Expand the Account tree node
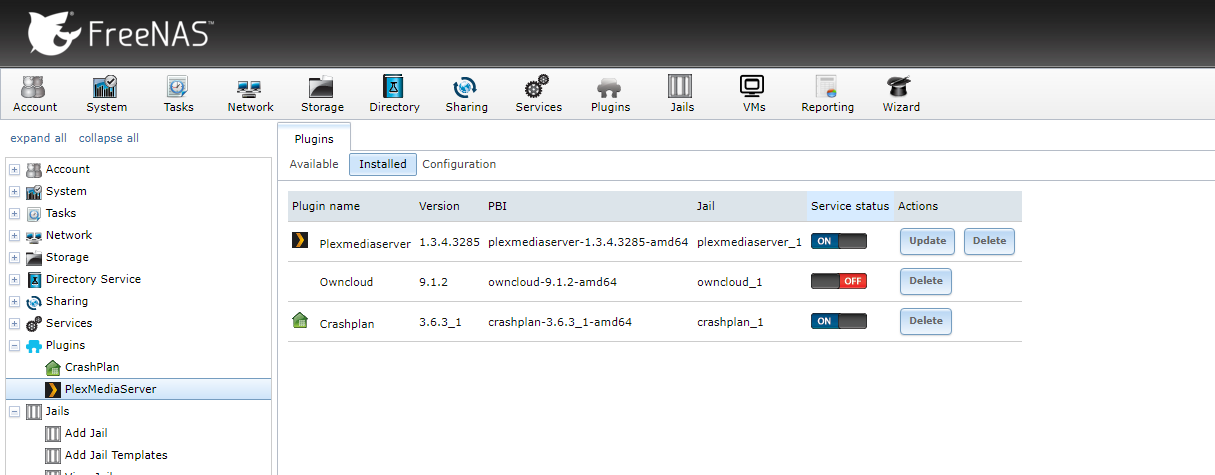Screen dimensions: 1215x475 pyautogui.click(x=15, y=169)
